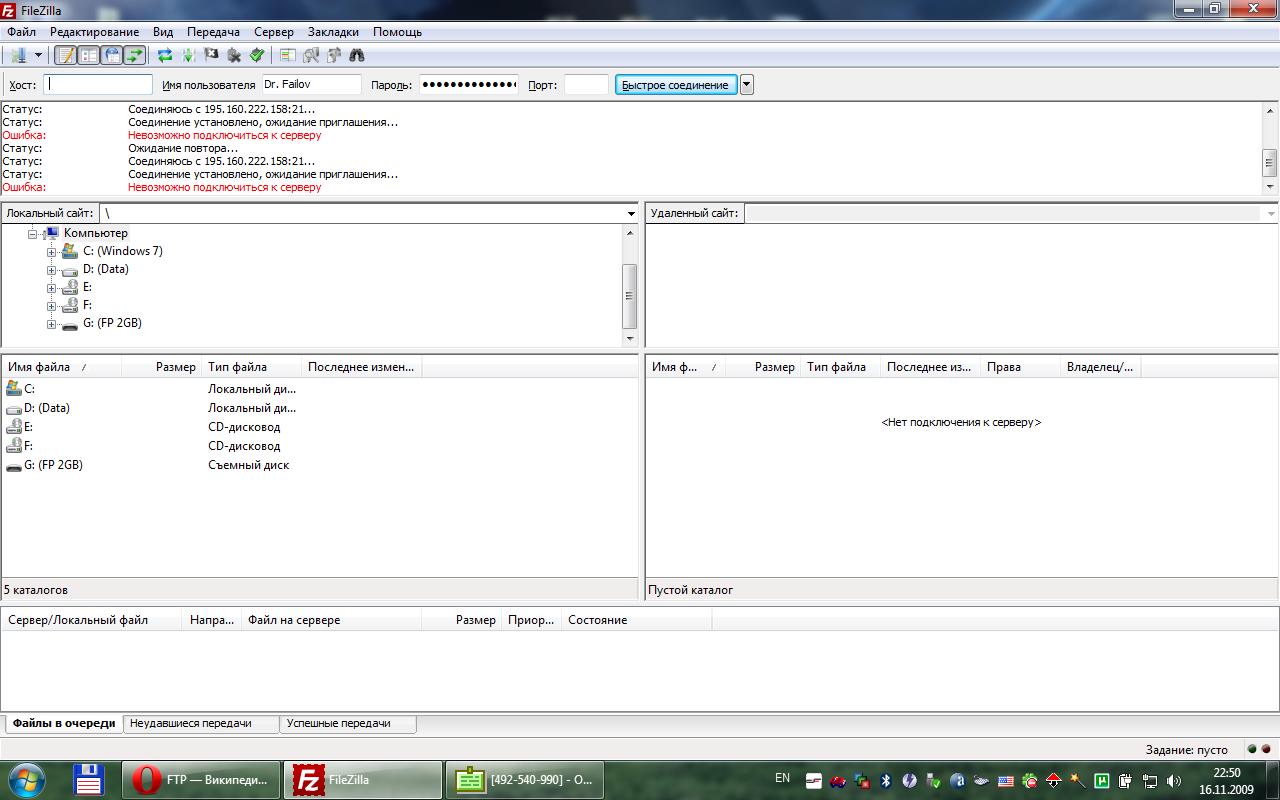Open the Помощь menu
The width and height of the screenshot is (1280, 800).
(397, 32)
